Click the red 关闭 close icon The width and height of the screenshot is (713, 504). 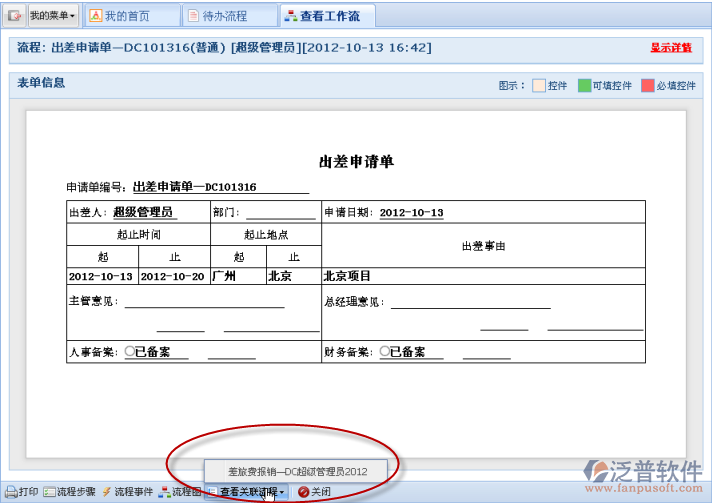click(x=303, y=492)
